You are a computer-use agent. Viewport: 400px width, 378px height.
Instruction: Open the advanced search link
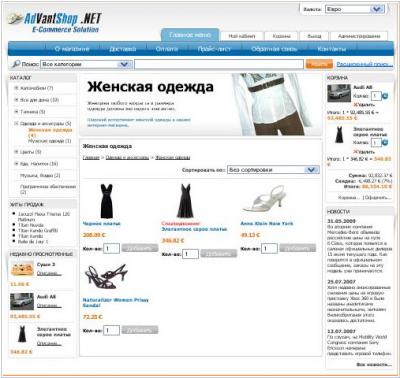pyautogui.click(x=364, y=64)
